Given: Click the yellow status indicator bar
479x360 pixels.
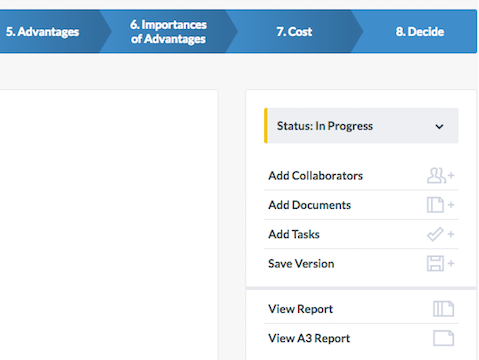Looking at the screenshot, I should 266,126.
